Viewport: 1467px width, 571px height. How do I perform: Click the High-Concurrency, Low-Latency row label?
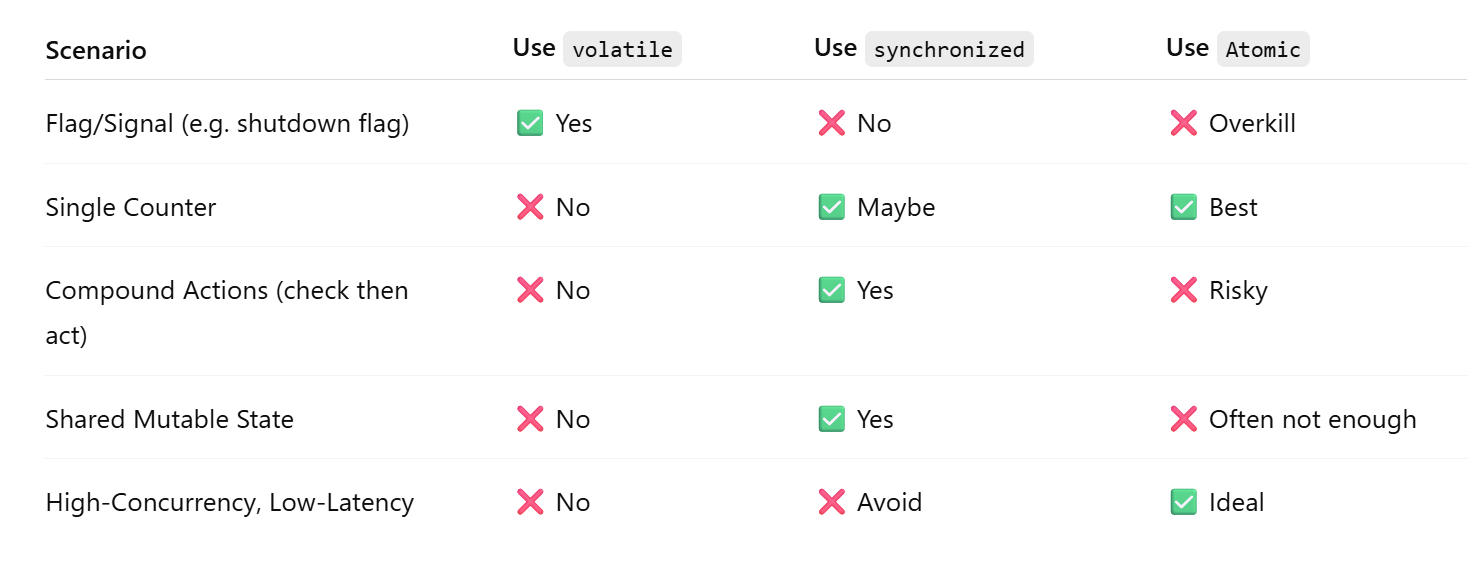[230, 502]
